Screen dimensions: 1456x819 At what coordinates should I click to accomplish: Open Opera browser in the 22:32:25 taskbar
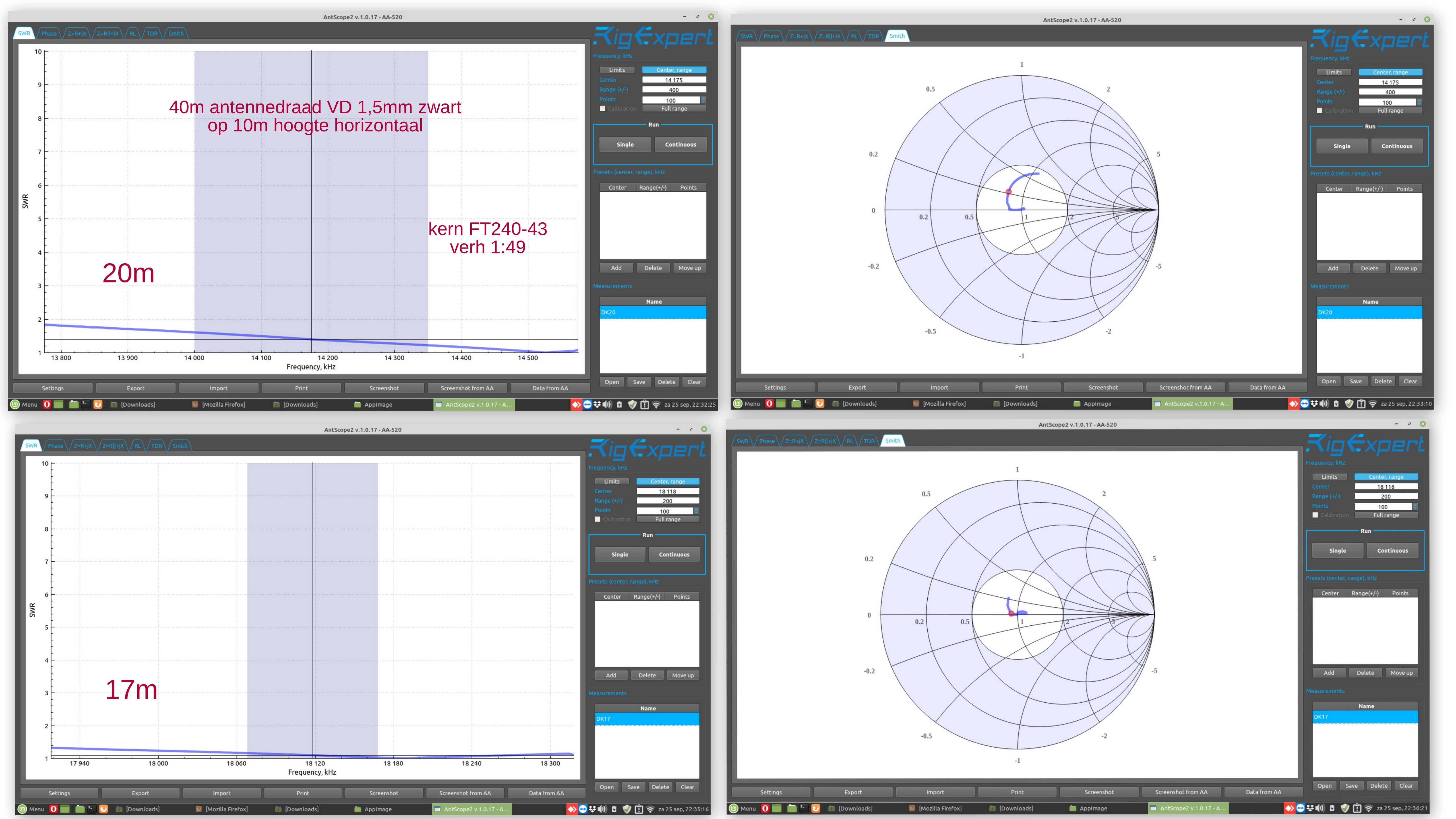point(47,404)
